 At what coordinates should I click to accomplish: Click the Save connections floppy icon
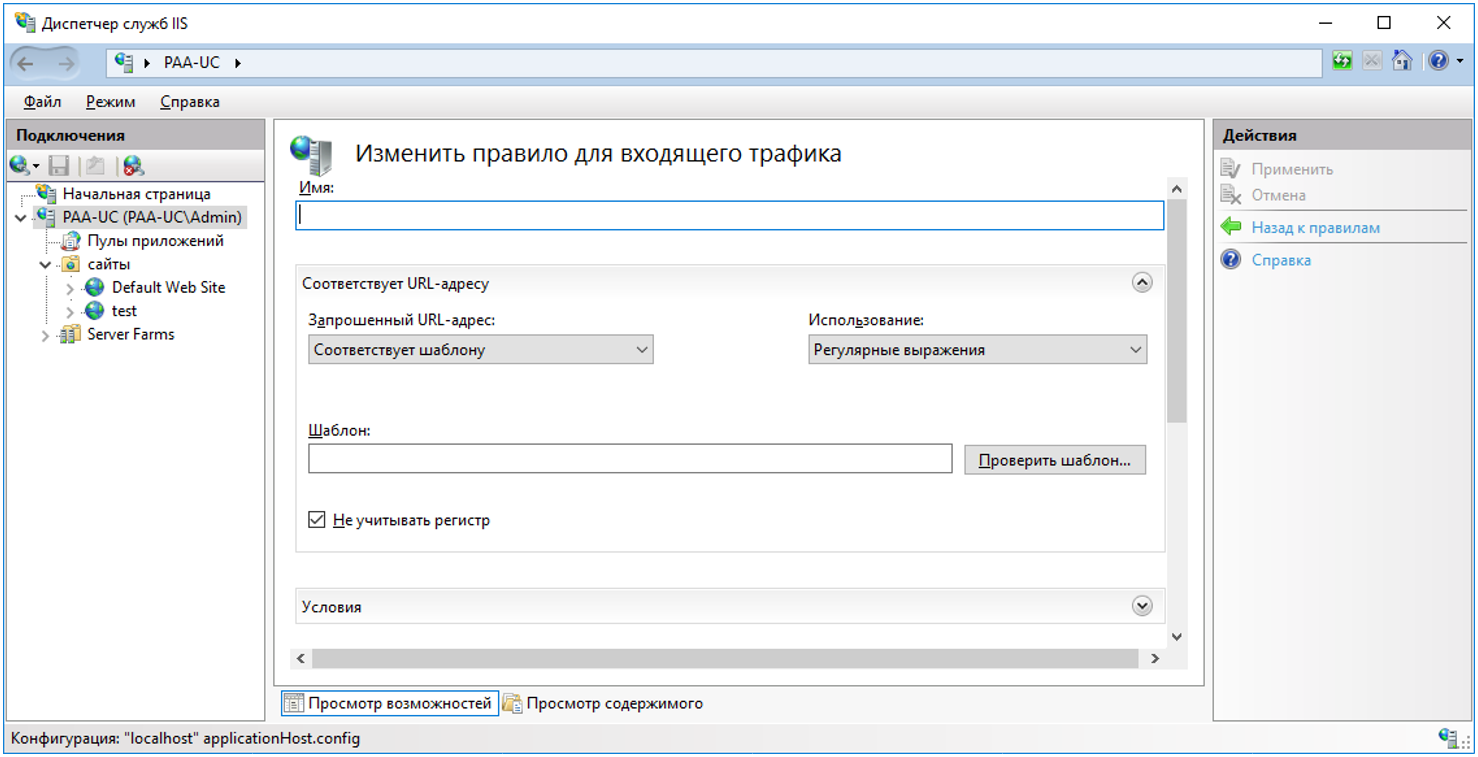click(x=59, y=166)
